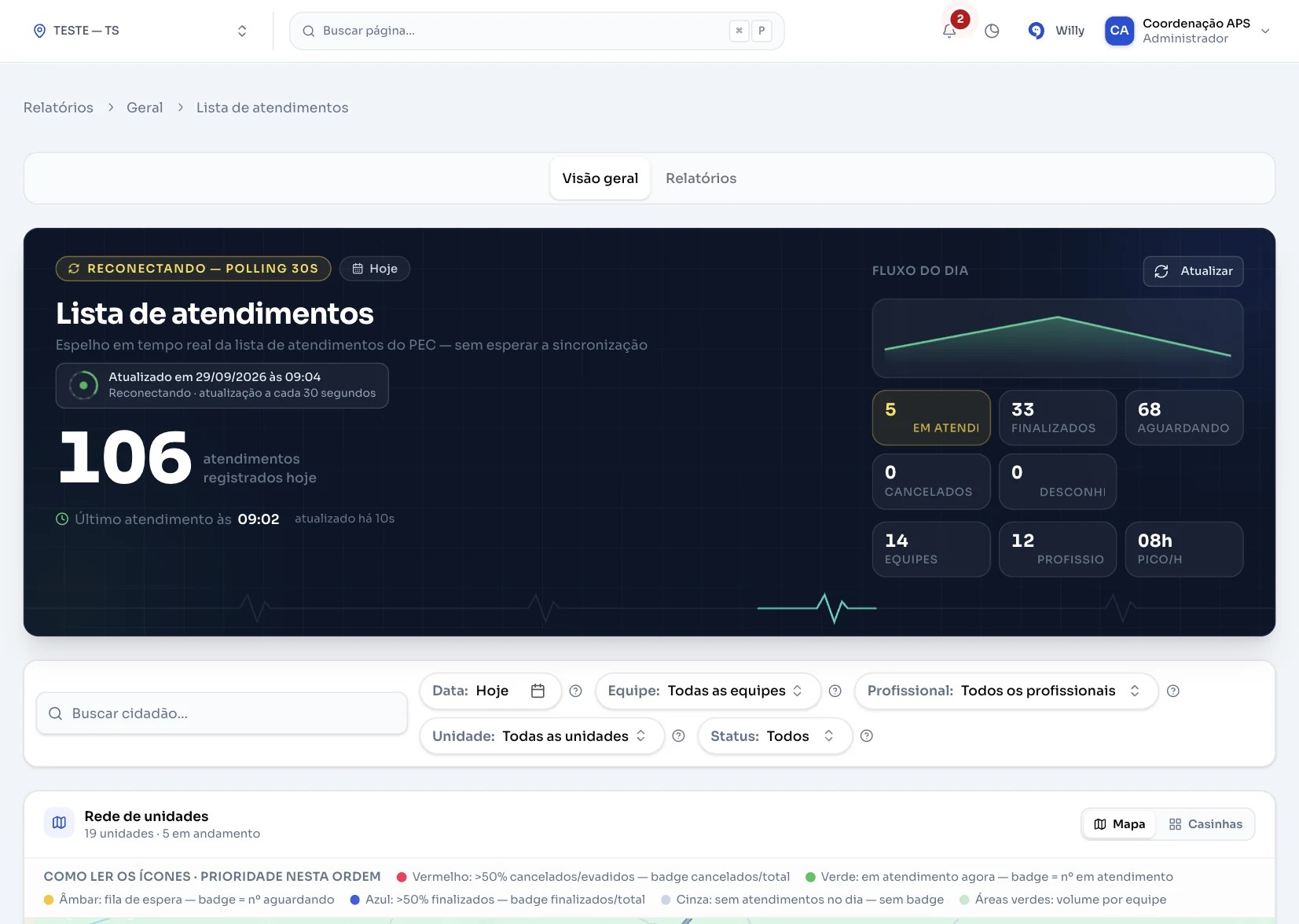
Task: Click the calendar icon in the Hoje chip
Action: (358, 269)
